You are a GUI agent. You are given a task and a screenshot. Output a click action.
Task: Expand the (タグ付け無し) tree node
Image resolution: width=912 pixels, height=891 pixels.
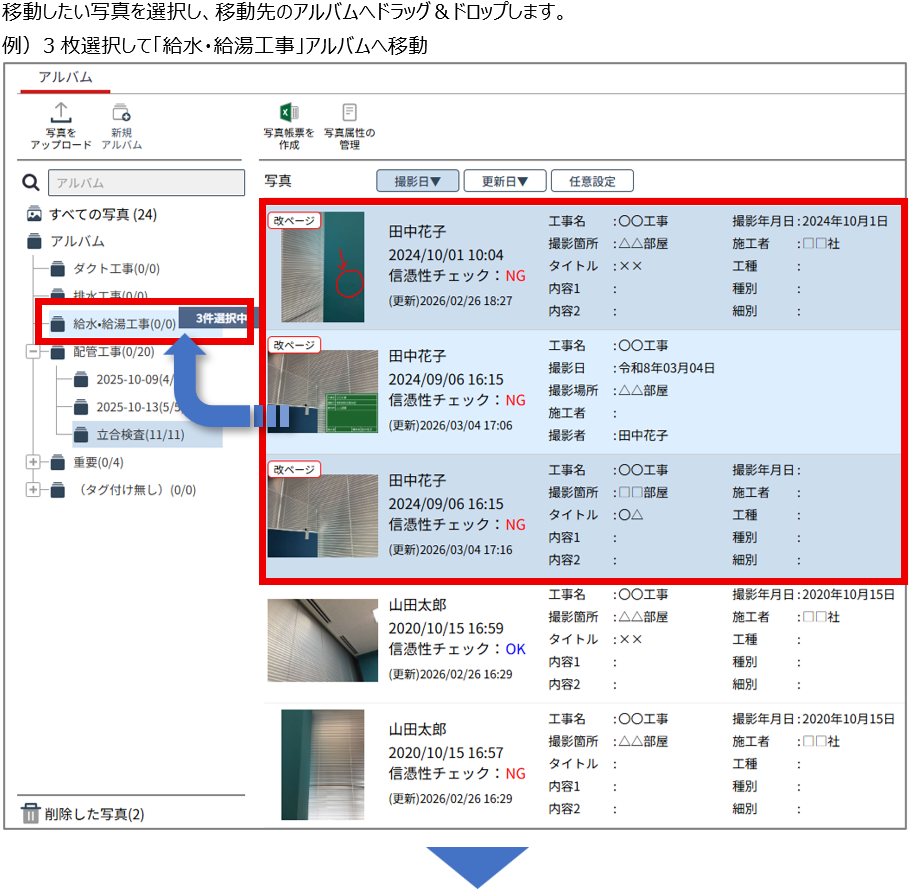tap(34, 490)
